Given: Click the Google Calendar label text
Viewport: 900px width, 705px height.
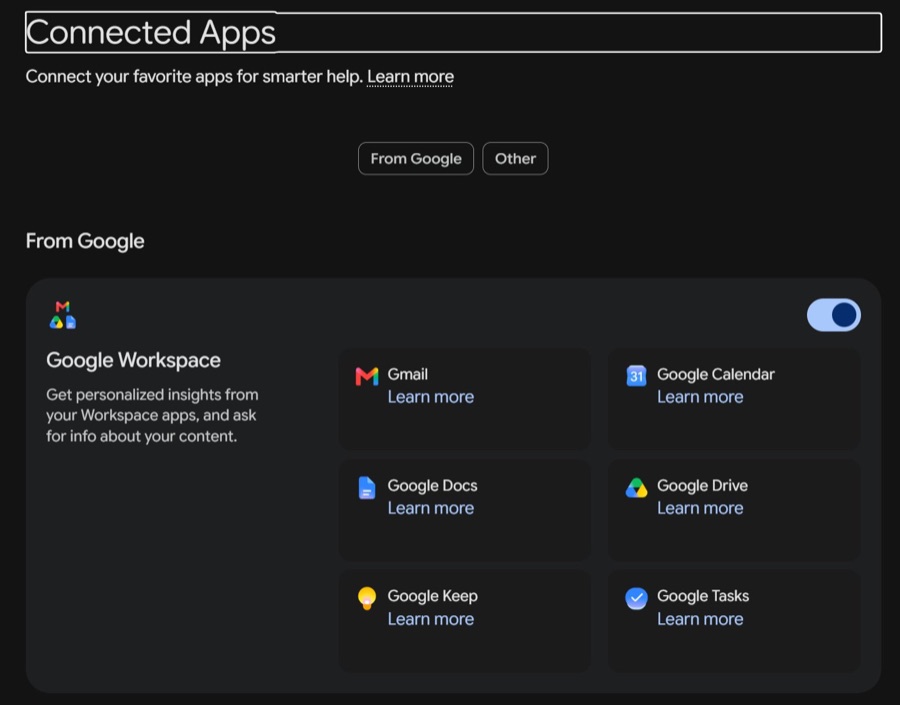Looking at the screenshot, I should pos(716,374).
